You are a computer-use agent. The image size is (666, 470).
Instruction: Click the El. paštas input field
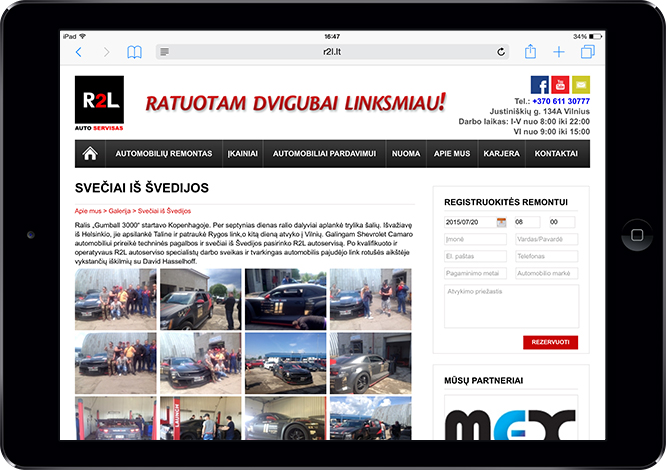point(475,256)
